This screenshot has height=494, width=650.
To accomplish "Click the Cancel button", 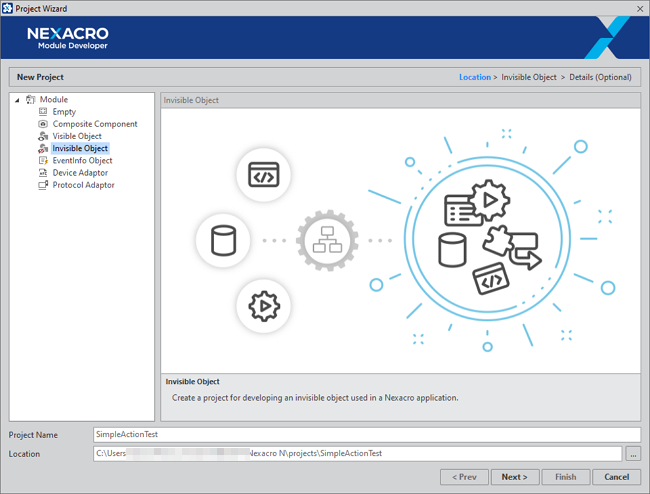I will 616,477.
